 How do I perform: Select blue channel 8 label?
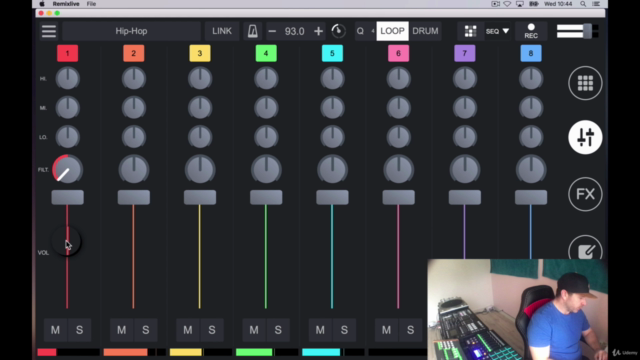pyautogui.click(x=531, y=53)
